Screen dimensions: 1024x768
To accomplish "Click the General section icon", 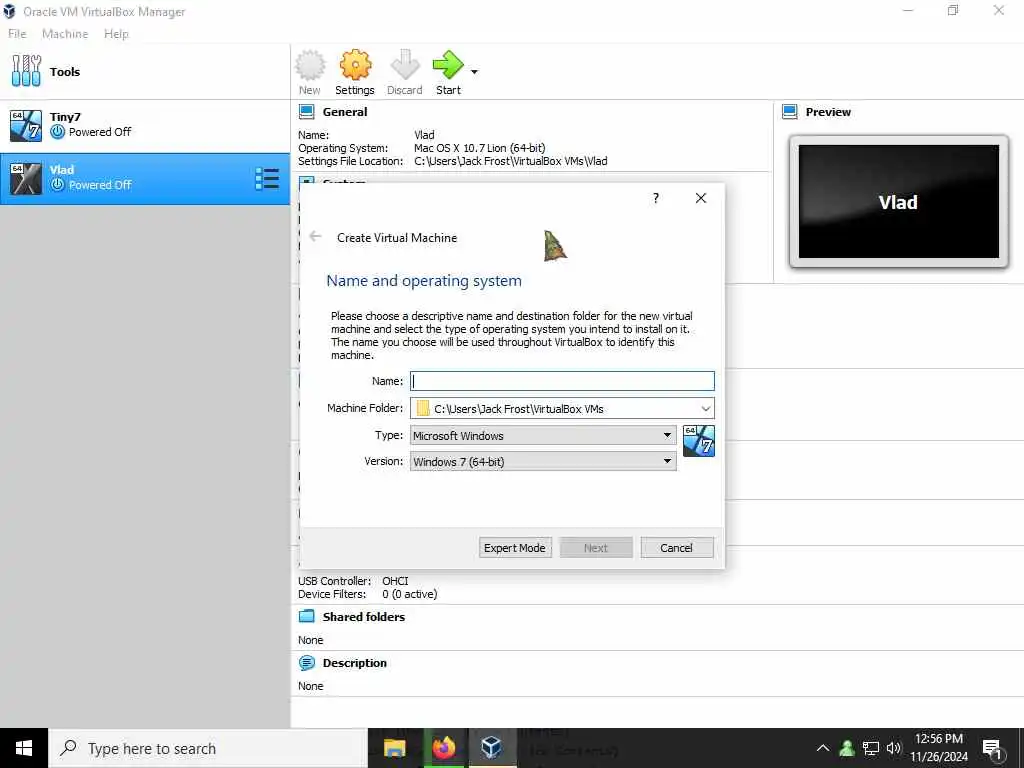I will point(306,112).
